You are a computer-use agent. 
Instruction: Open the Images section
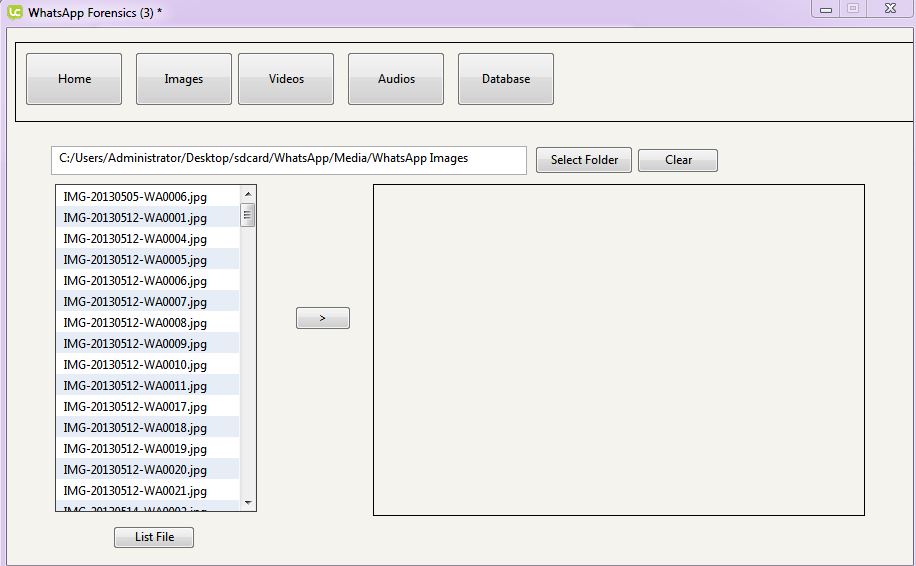184,79
